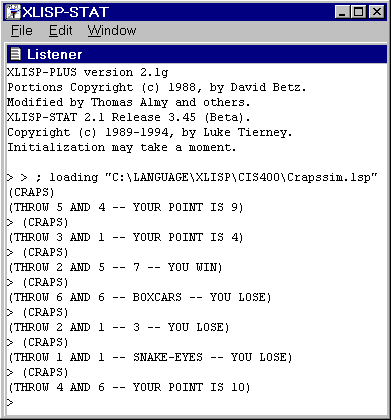Image resolution: width=391 pixels, height=420 pixels.
Task: Click the line "XLISP-PLUS version 2.1g"
Action: tap(88, 72)
